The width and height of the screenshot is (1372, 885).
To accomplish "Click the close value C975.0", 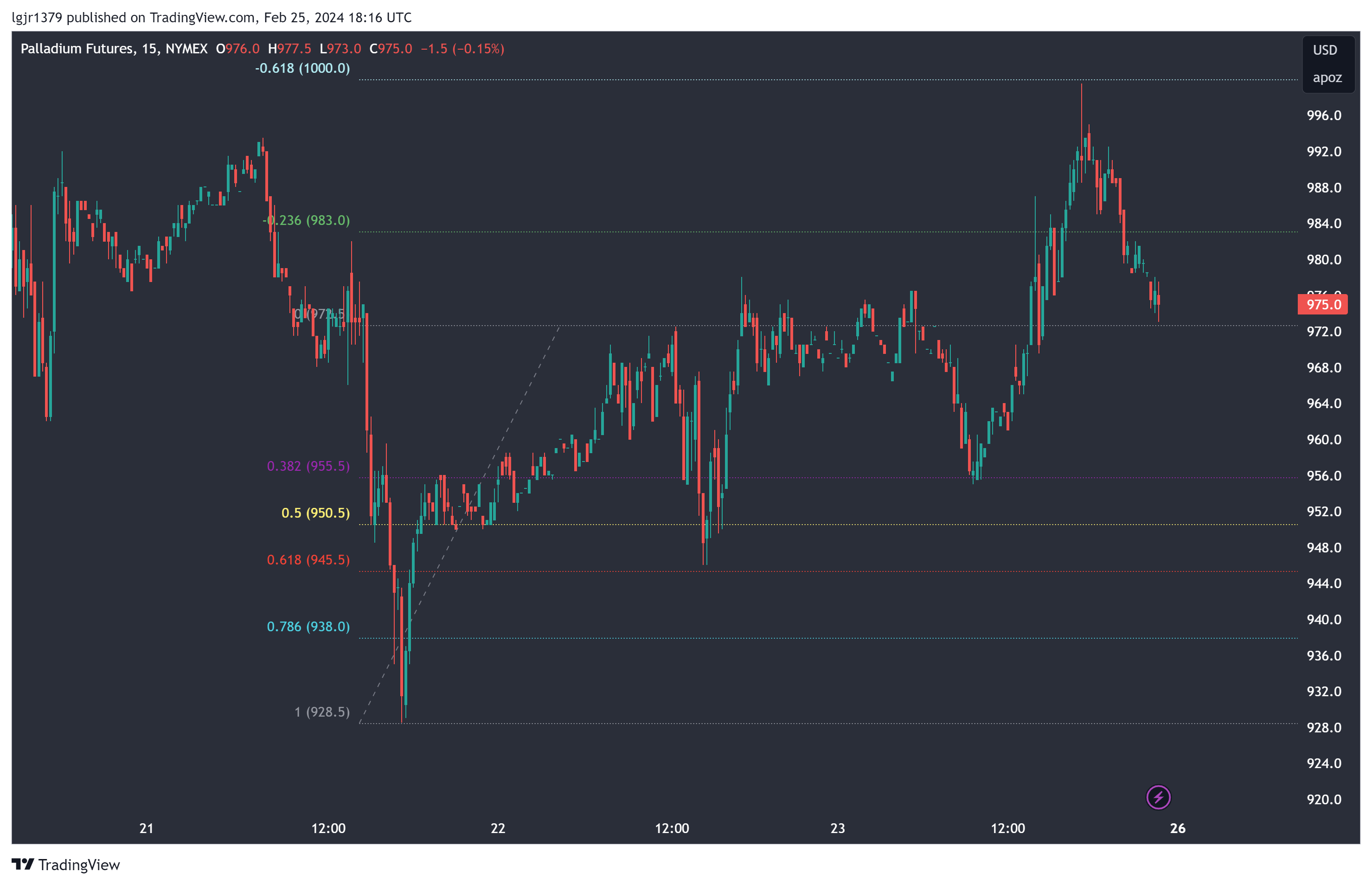I will coord(391,49).
